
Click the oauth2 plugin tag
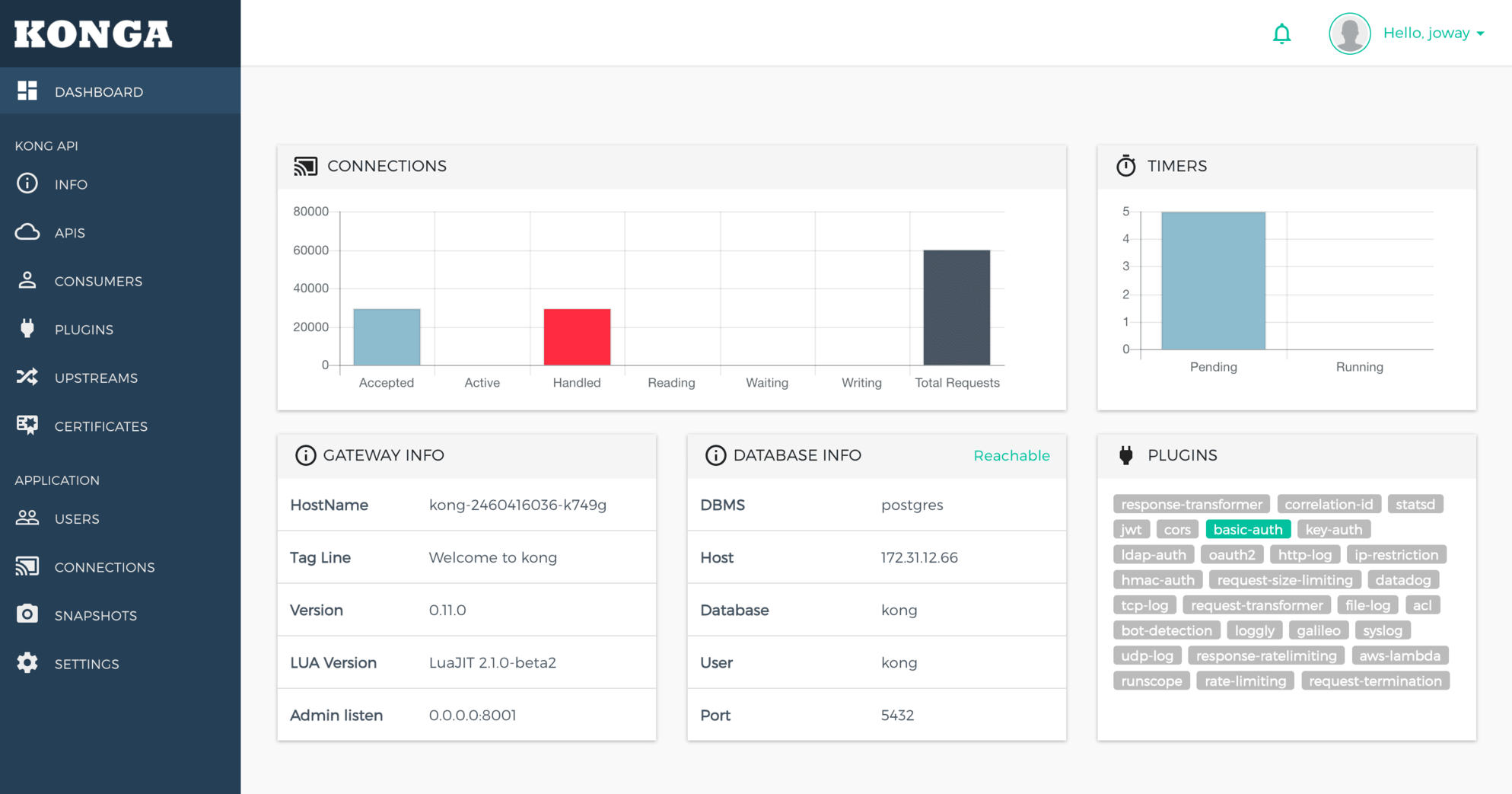(x=1232, y=554)
